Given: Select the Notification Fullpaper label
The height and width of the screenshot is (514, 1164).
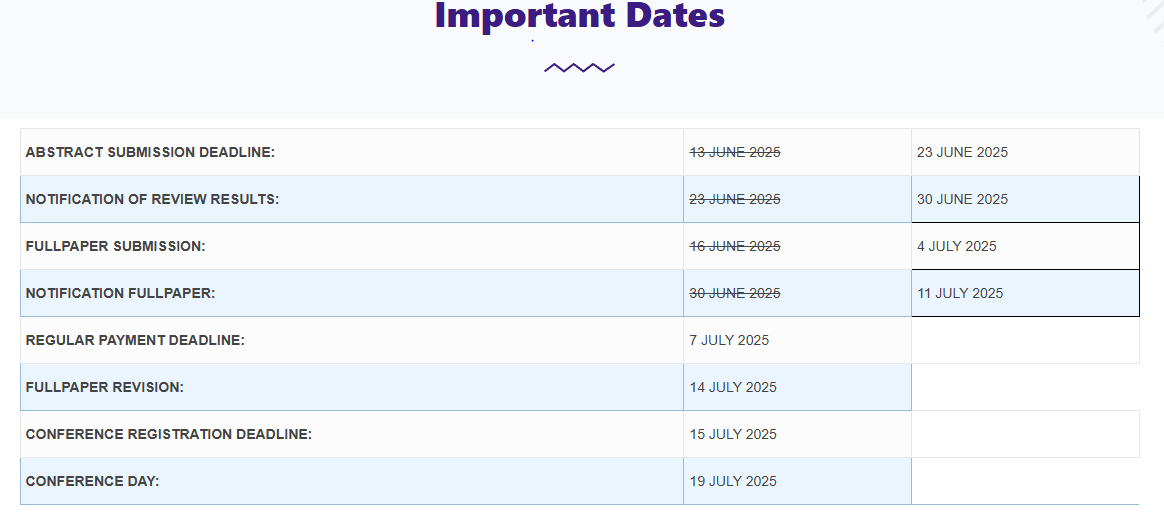Looking at the screenshot, I should point(120,293).
